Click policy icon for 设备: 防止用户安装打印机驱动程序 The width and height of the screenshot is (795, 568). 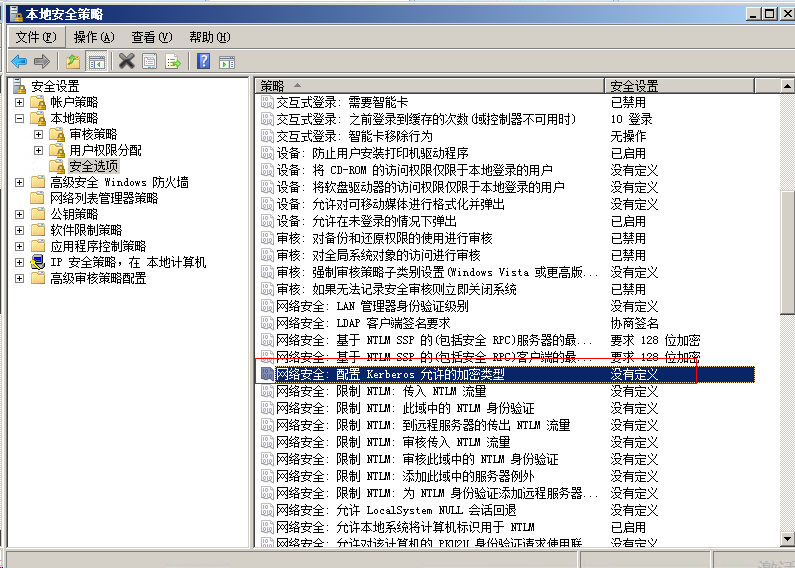click(x=267, y=153)
